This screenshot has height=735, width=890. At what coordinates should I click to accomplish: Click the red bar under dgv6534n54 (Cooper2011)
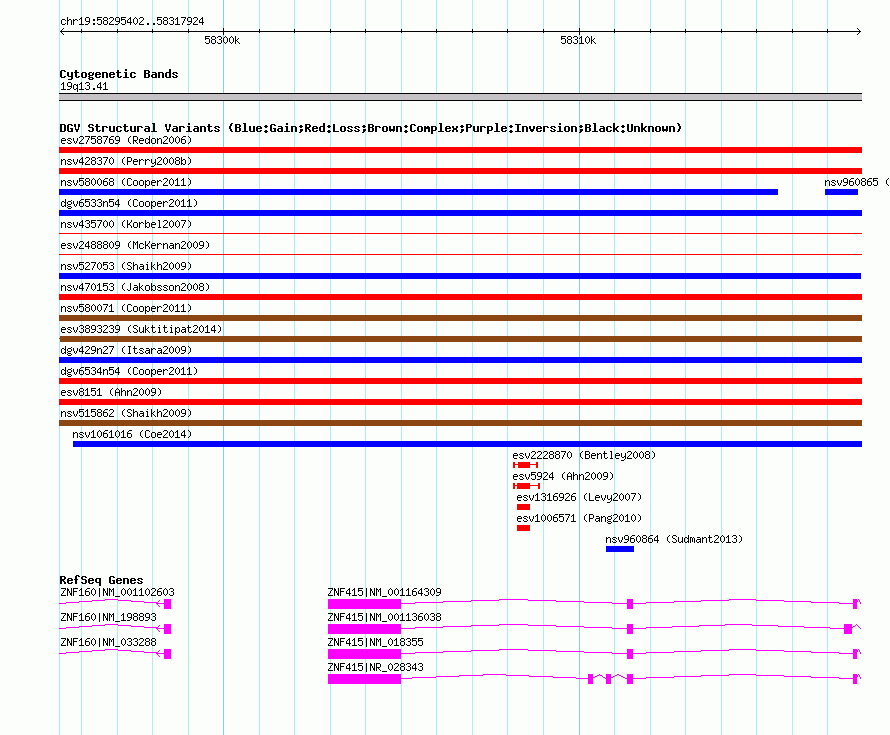click(x=460, y=381)
